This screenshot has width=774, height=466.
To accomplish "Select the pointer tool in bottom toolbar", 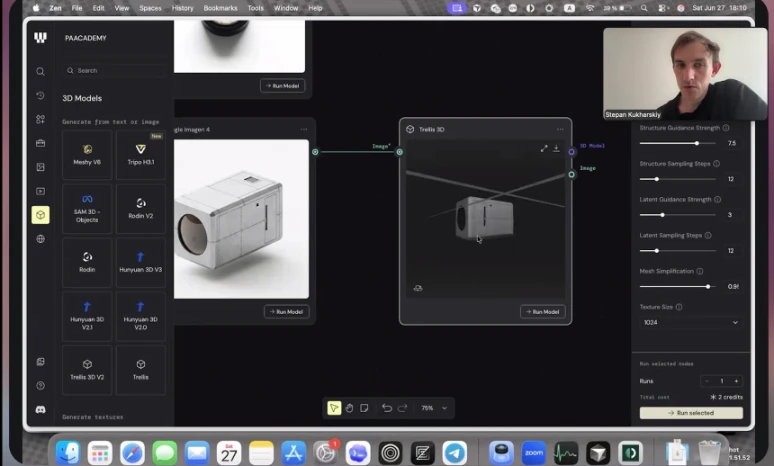I will 334,408.
